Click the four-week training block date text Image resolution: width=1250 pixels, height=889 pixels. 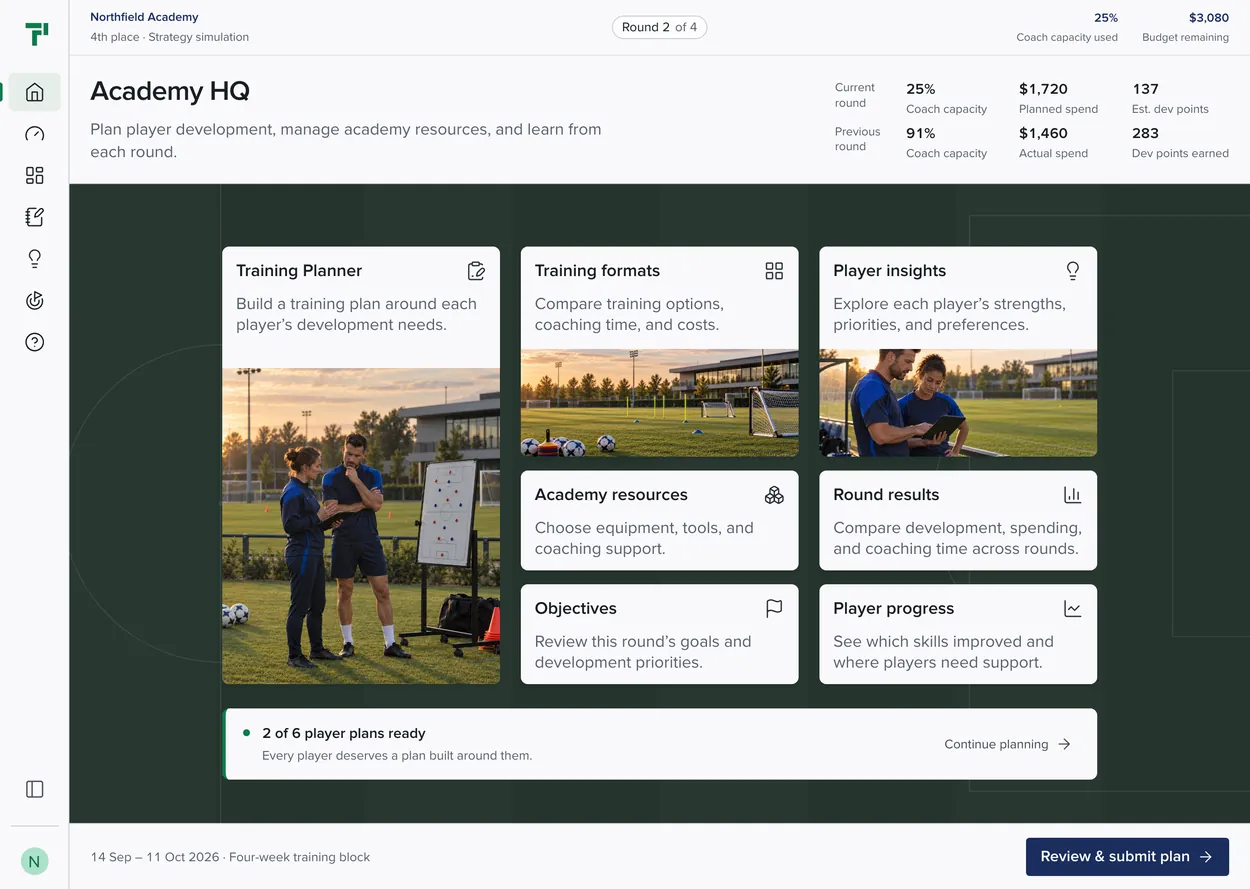(x=230, y=857)
